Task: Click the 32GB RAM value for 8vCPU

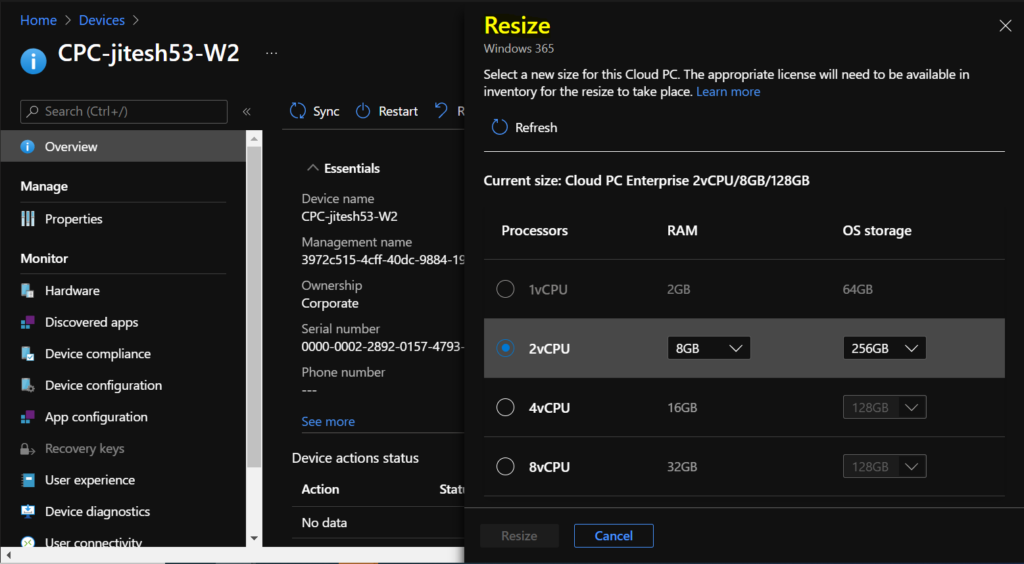Action: click(x=682, y=467)
